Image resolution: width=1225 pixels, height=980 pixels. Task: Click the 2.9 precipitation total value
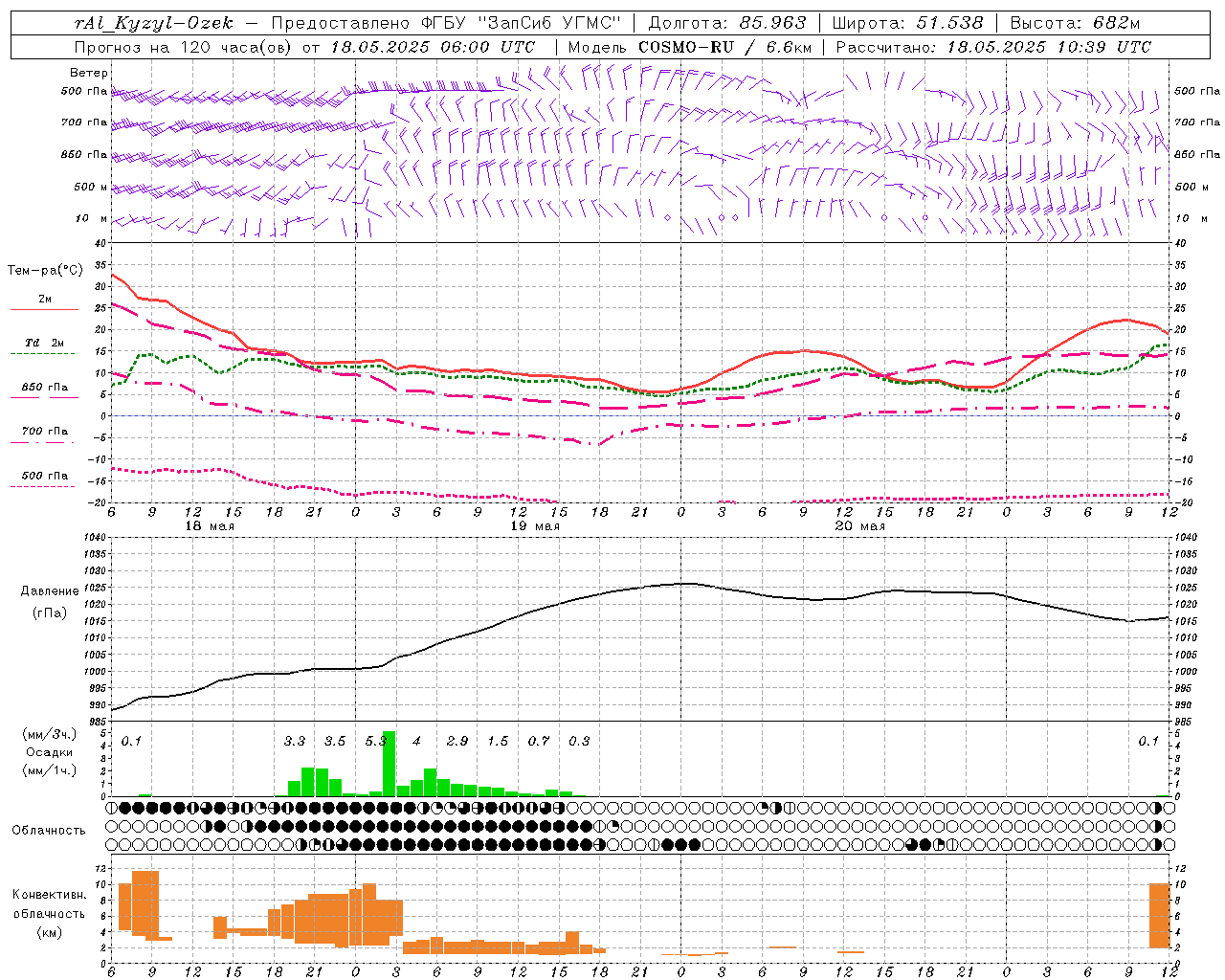[x=457, y=741]
